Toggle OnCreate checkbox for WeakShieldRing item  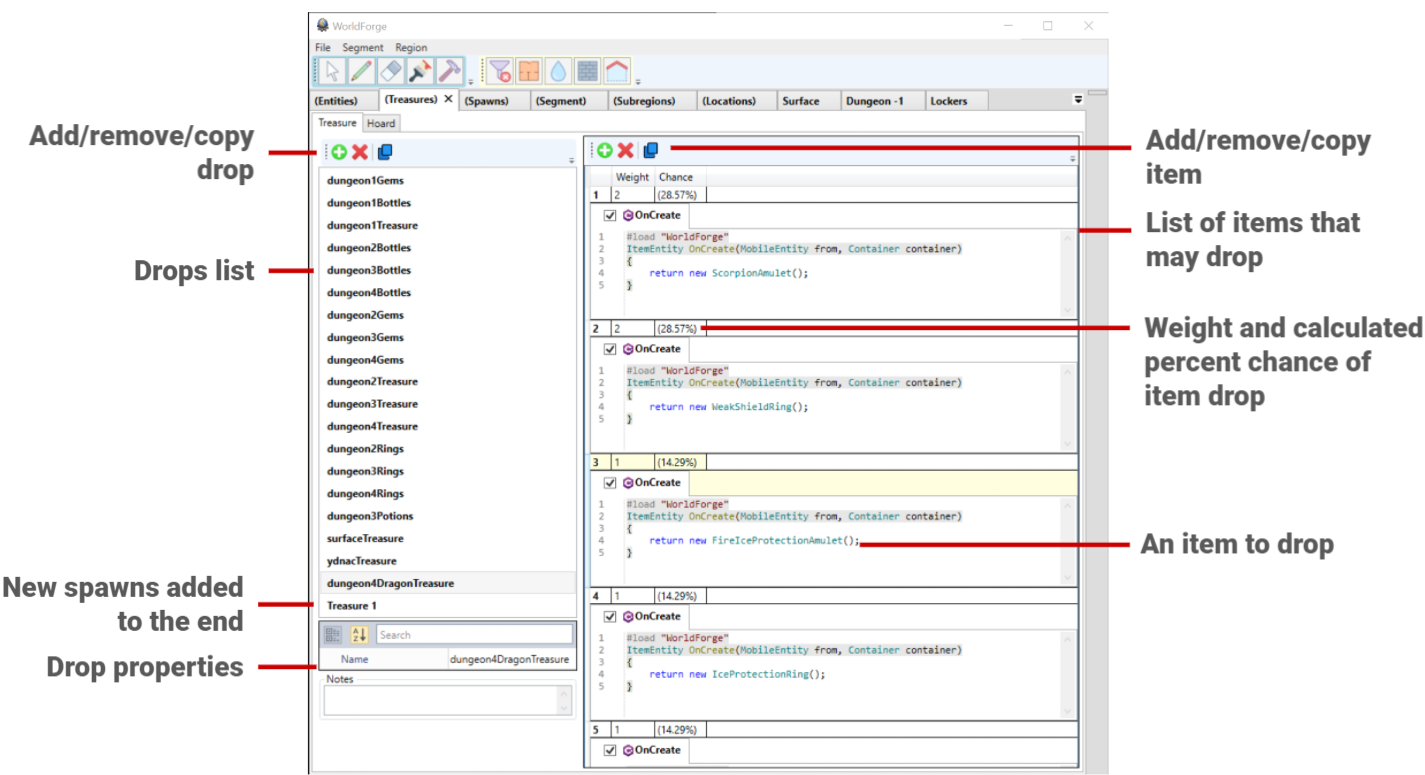610,349
